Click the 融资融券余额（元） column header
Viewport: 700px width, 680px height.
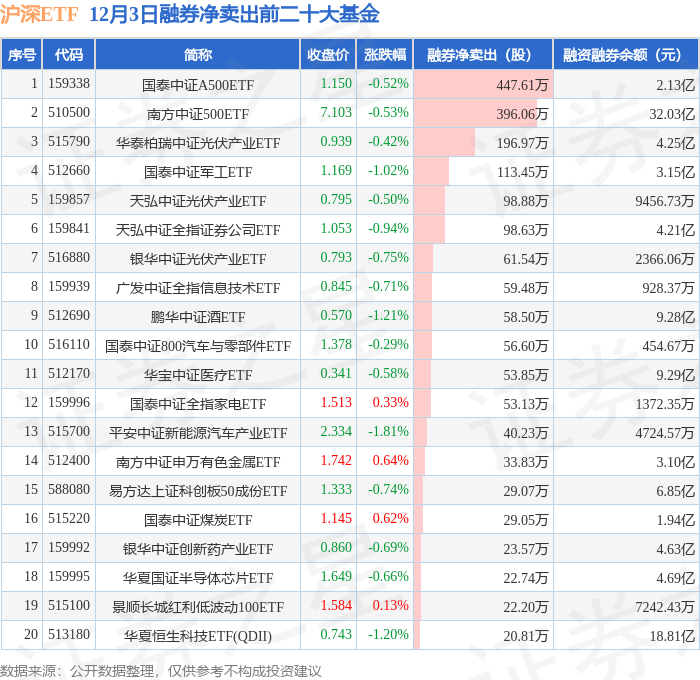(625, 54)
